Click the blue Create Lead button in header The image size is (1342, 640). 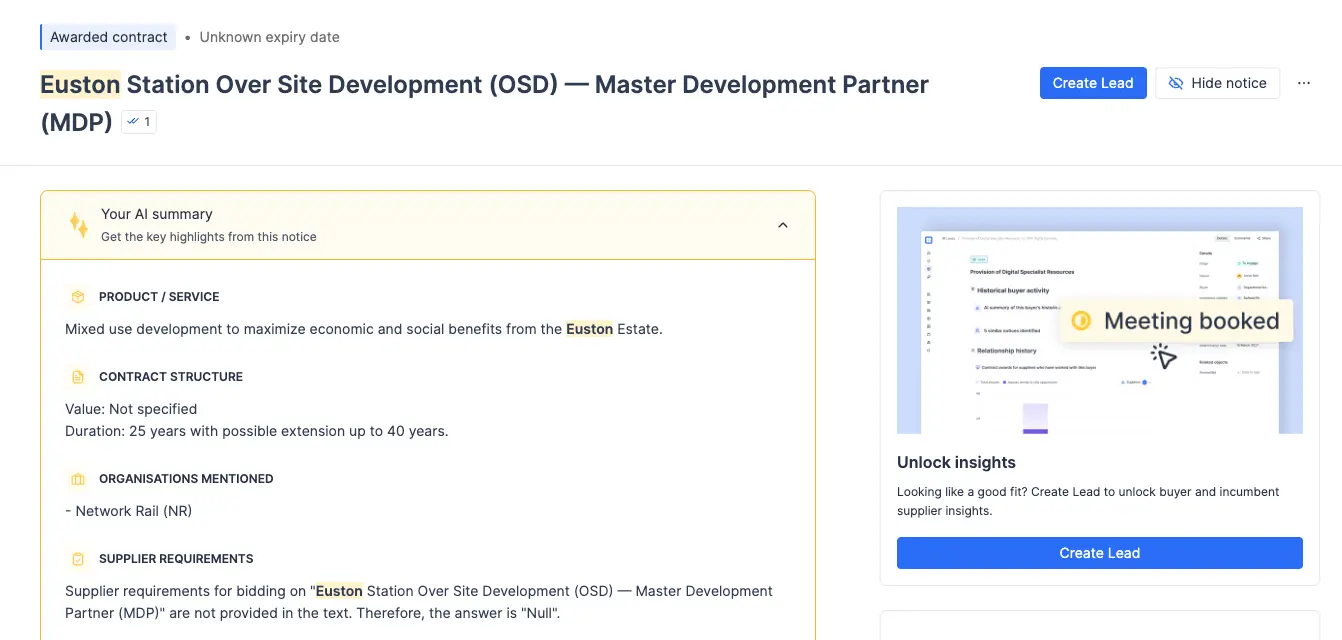click(1093, 83)
